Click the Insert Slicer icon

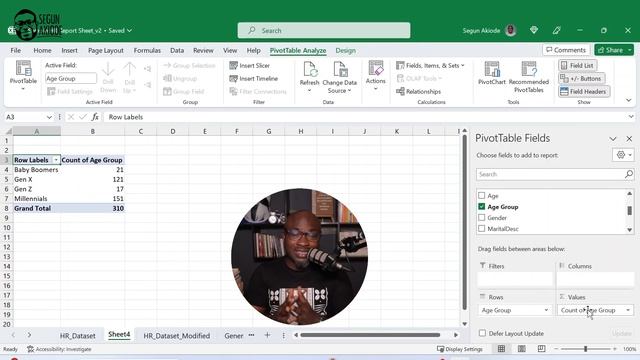[x=233, y=65]
